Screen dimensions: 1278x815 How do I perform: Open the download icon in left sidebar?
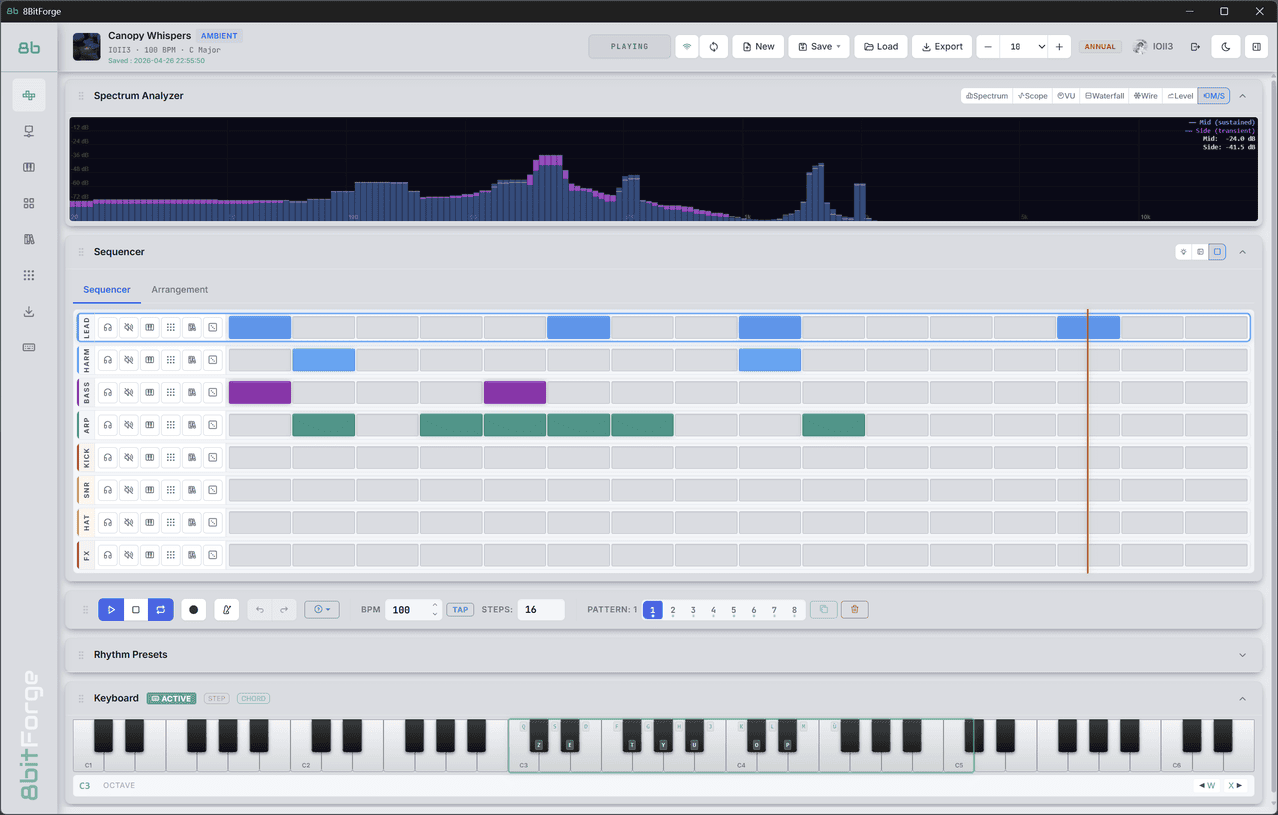(x=29, y=311)
